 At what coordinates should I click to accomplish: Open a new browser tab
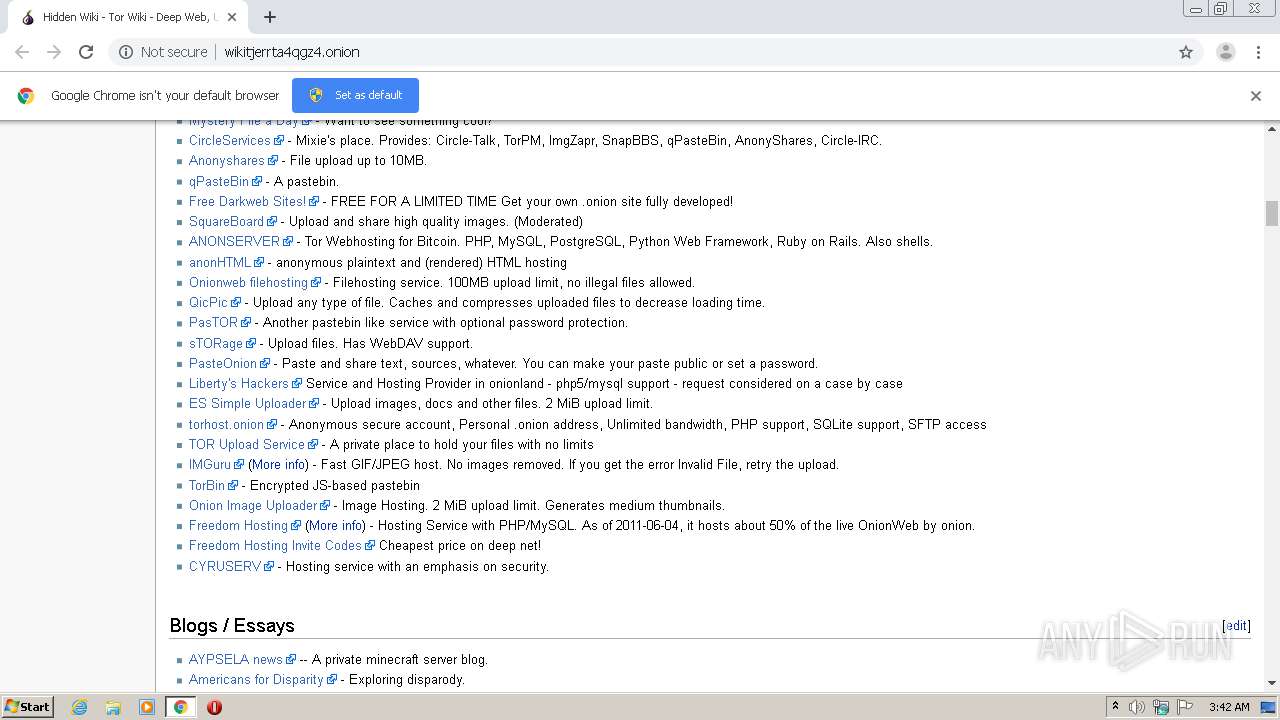coord(270,17)
